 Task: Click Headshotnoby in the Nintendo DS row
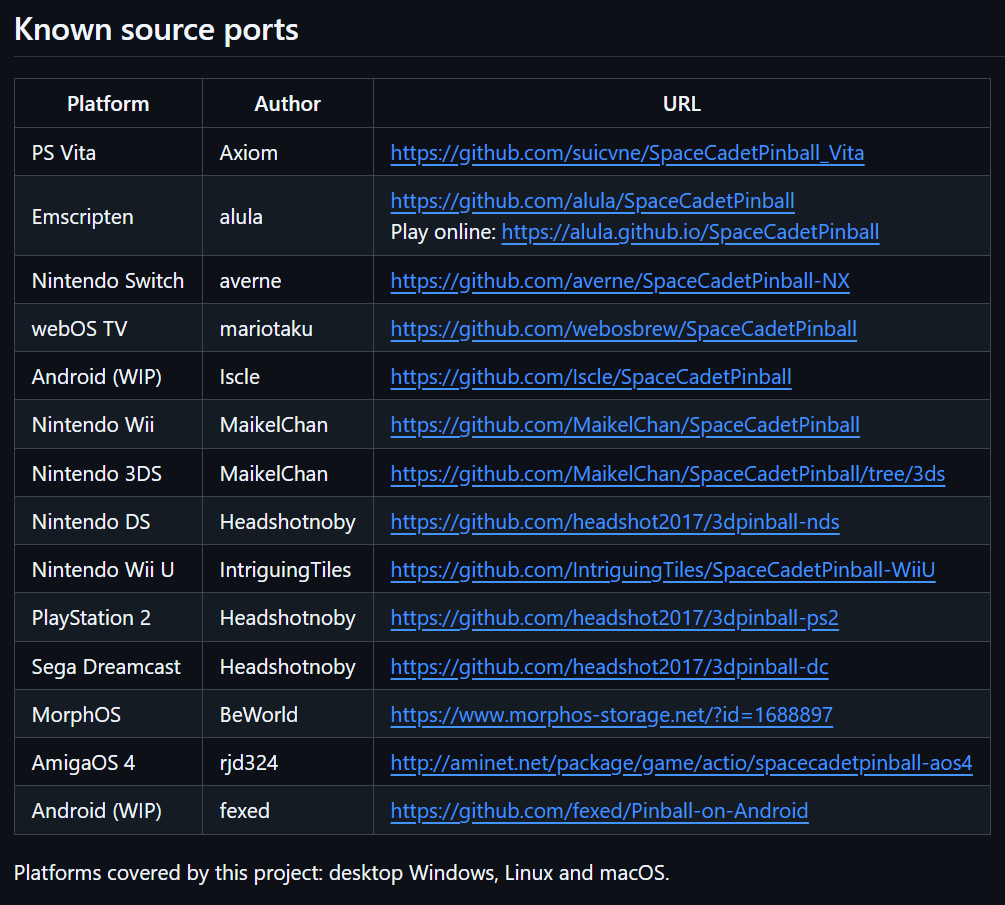pos(287,522)
